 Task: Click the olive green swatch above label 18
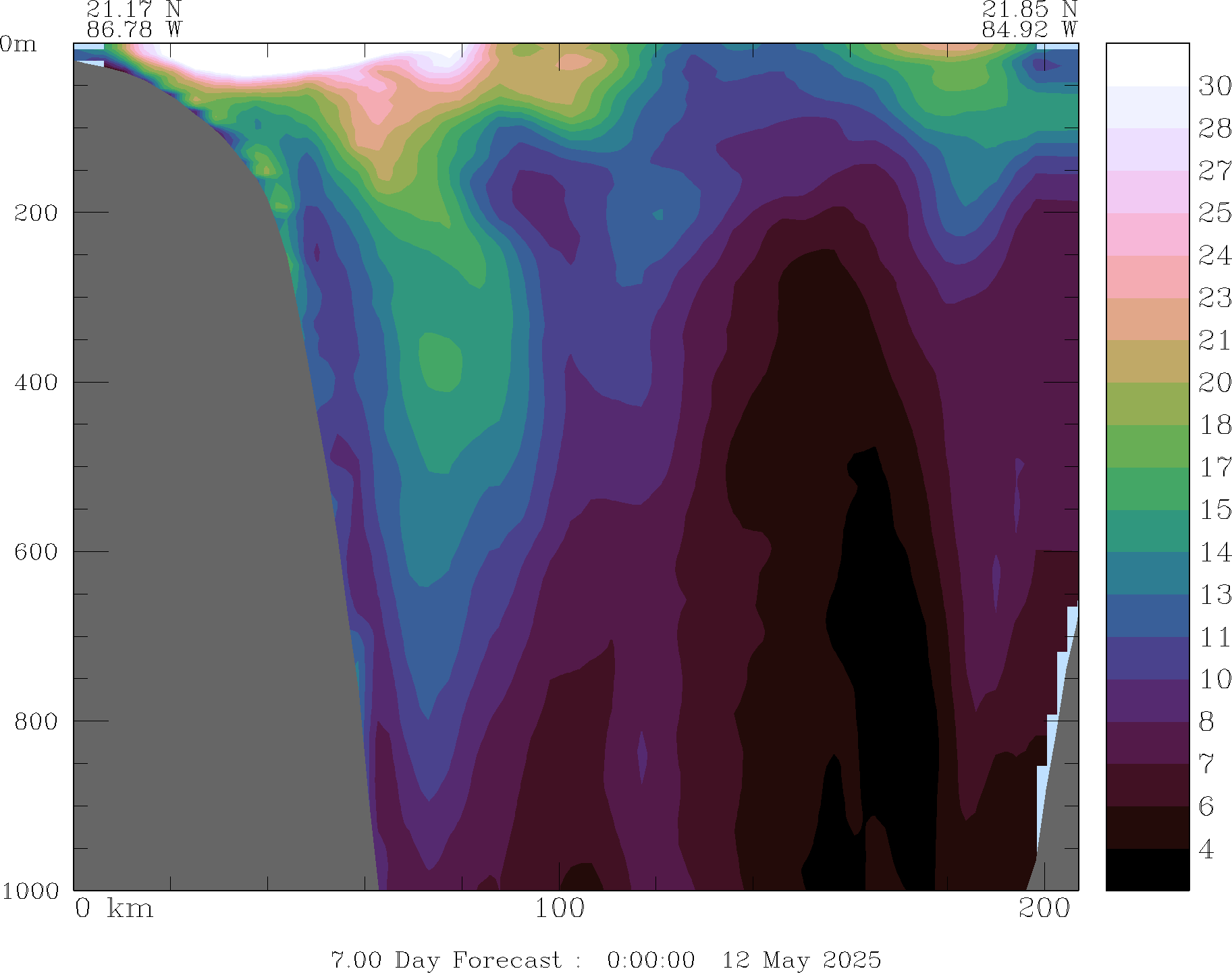coord(1148,404)
